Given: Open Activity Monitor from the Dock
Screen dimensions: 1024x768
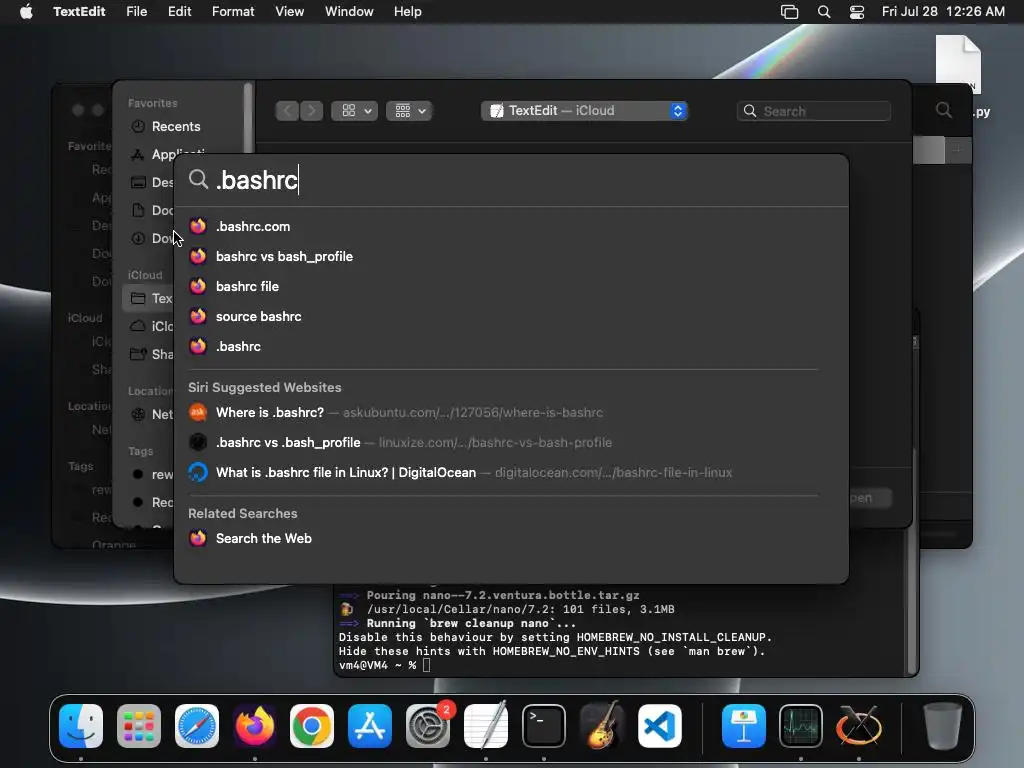Looking at the screenshot, I should tap(801, 726).
